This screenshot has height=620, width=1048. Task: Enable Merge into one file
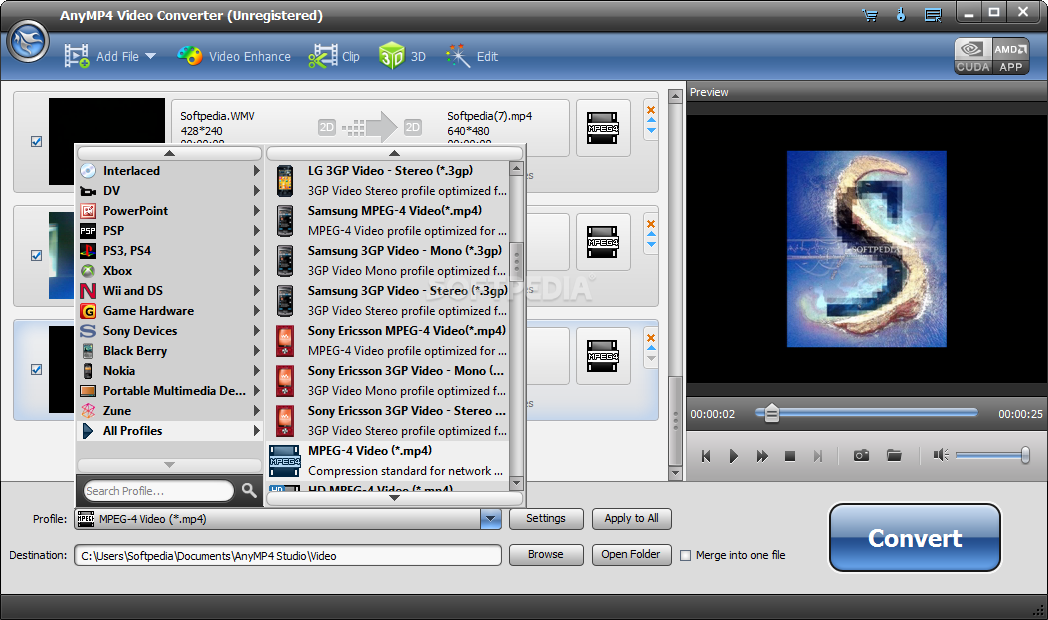click(x=685, y=555)
